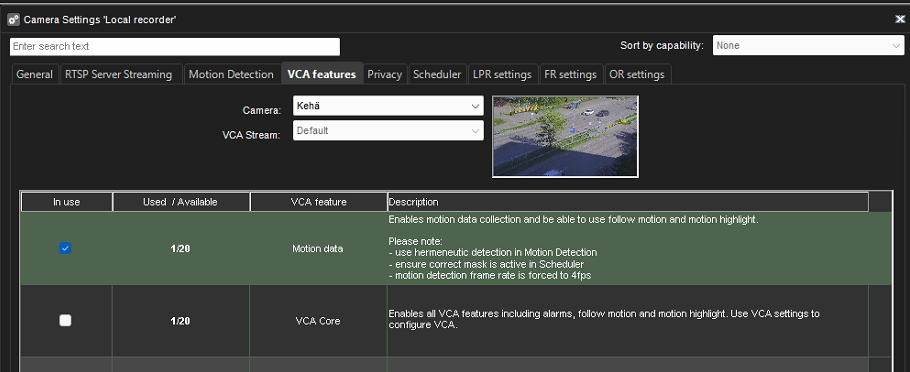The height and width of the screenshot is (372, 910).
Task: Open the RTSP Server Streaming tab
Action: click(120, 74)
